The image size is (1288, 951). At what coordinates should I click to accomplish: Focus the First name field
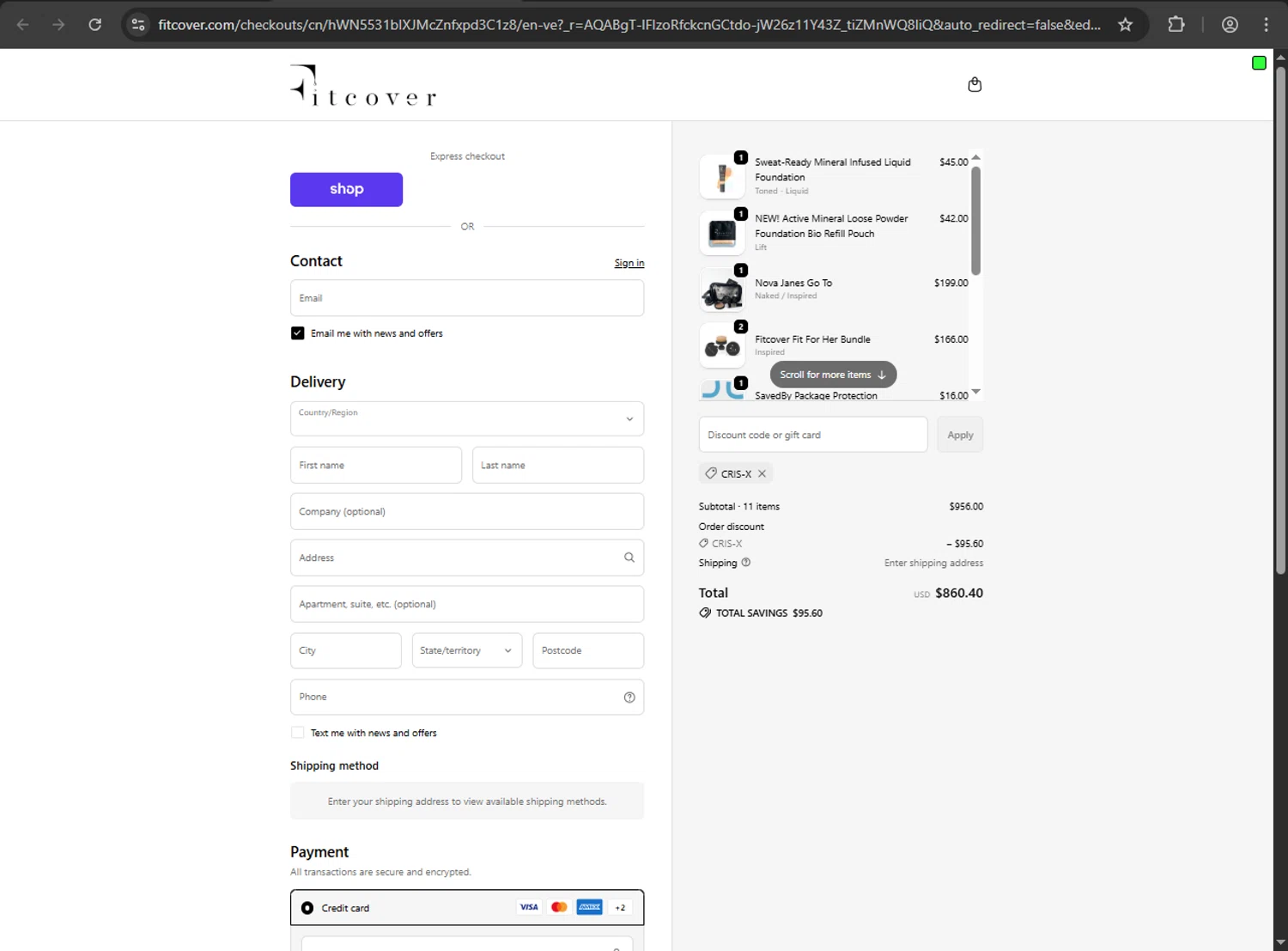click(x=376, y=465)
